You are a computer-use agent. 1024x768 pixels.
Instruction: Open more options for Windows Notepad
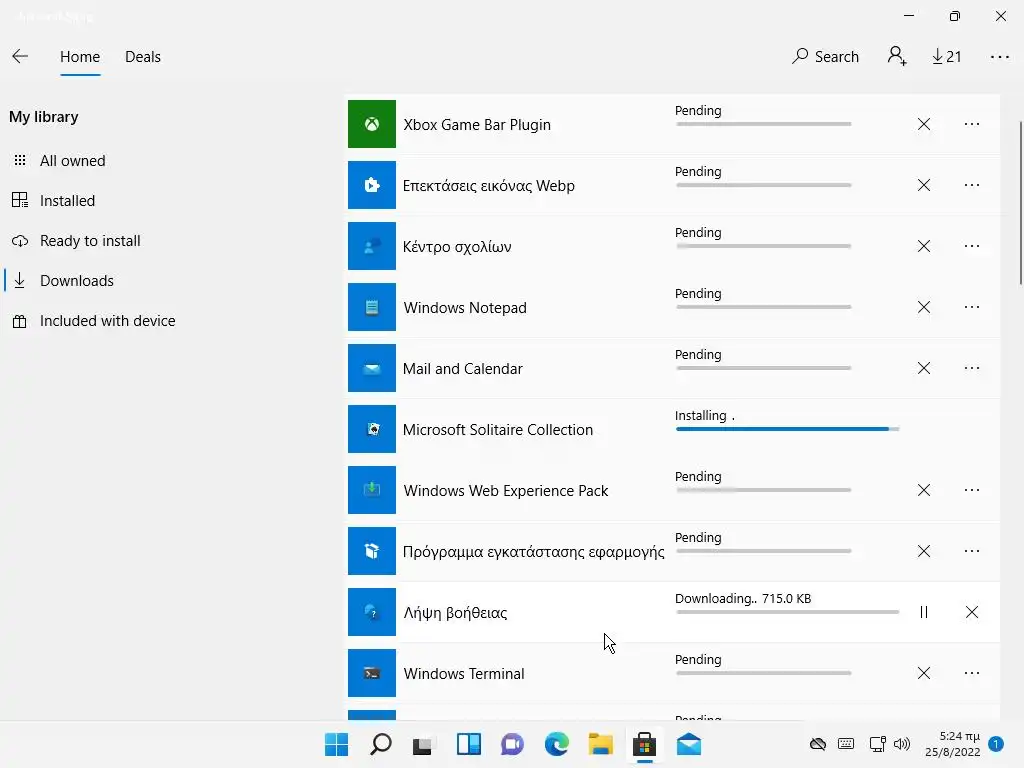(972, 307)
